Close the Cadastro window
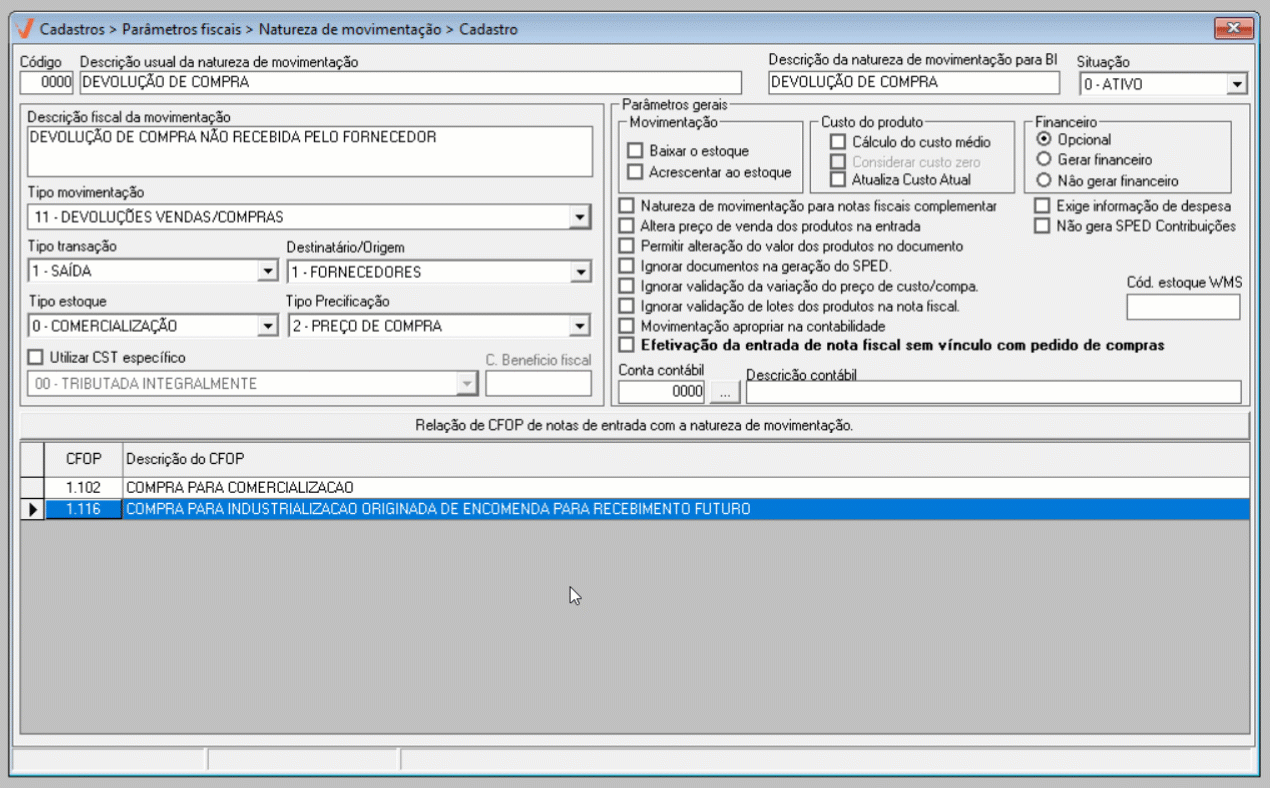Viewport: 1270px width, 788px height. (1233, 28)
